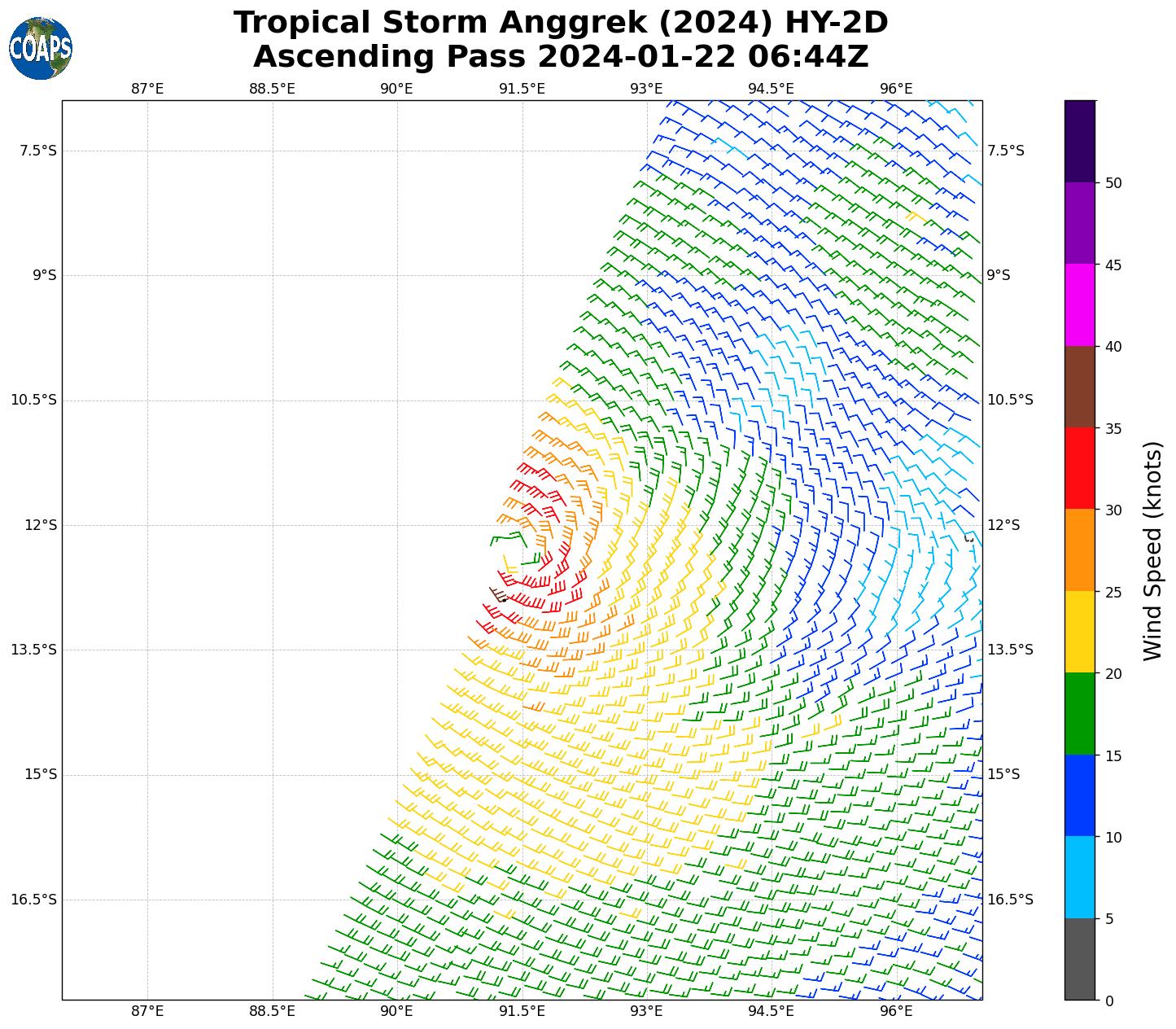Image resolution: width=1176 pixels, height=1029 pixels.
Task: Click the brown wind barbs near storm center
Action: 497,594
